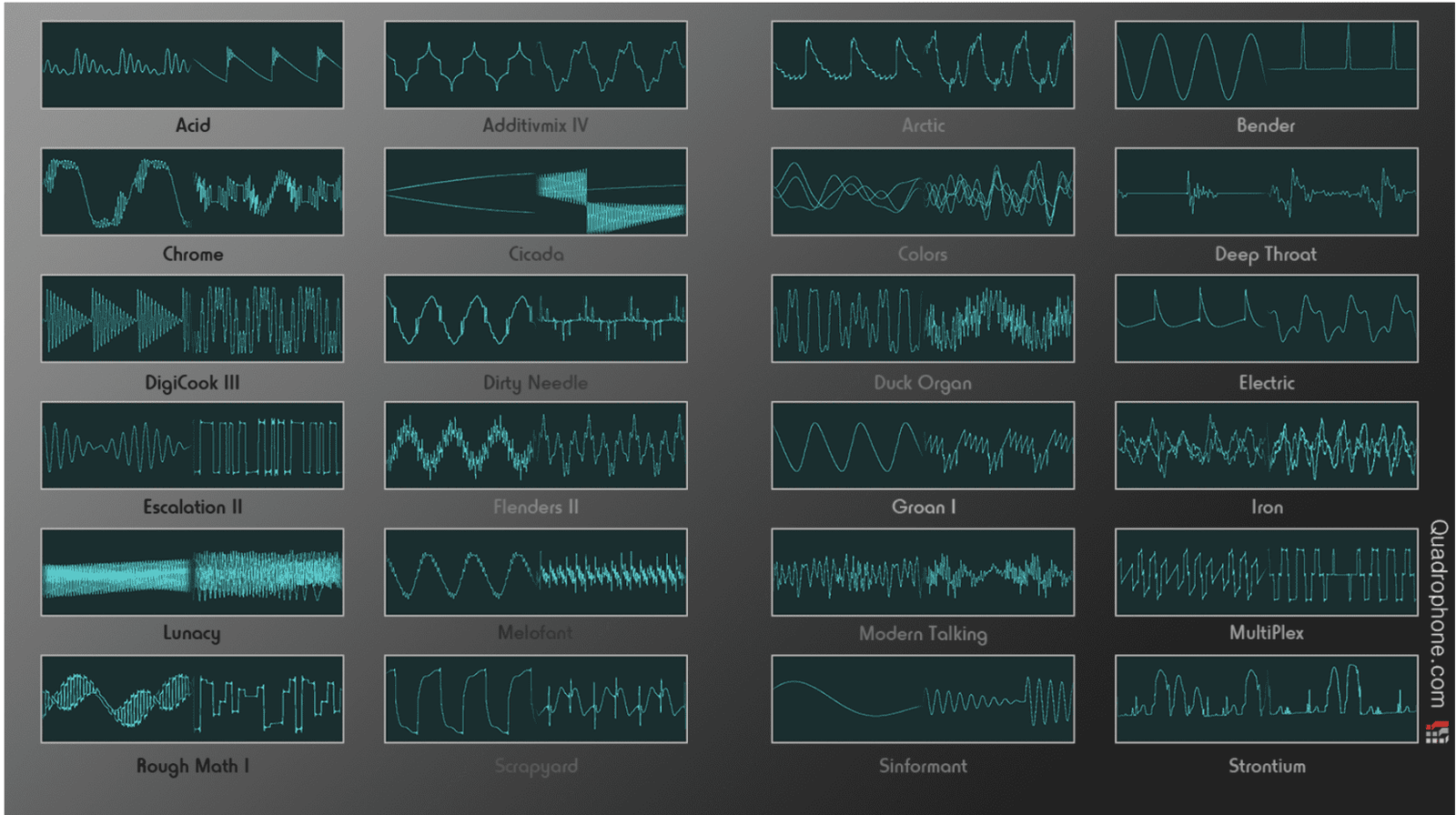The width and height of the screenshot is (1456, 815).
Task: Click the Quadrophone logo icon
Action: click(1437, 732)
